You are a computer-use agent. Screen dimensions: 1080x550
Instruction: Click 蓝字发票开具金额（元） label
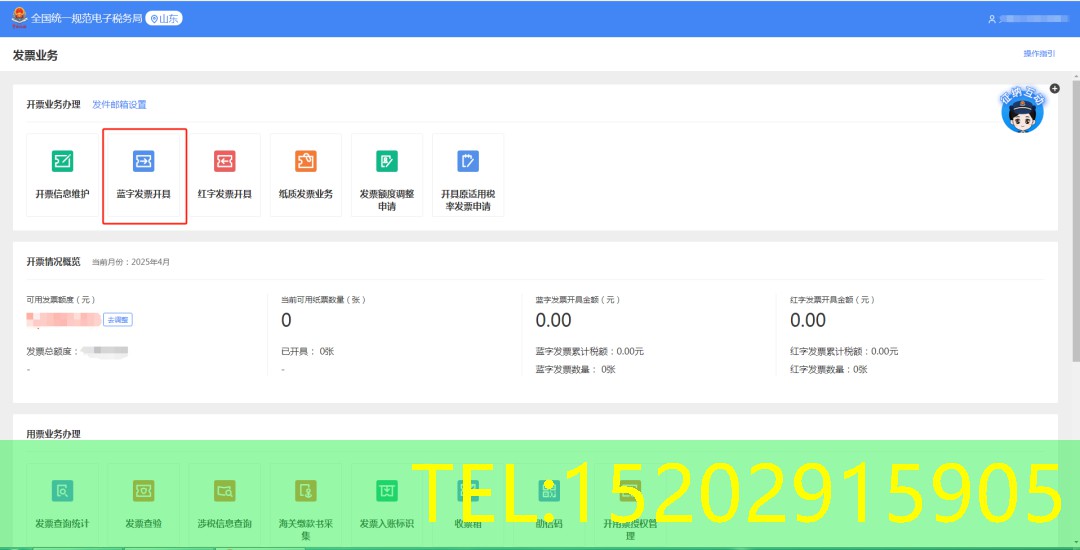579,299
